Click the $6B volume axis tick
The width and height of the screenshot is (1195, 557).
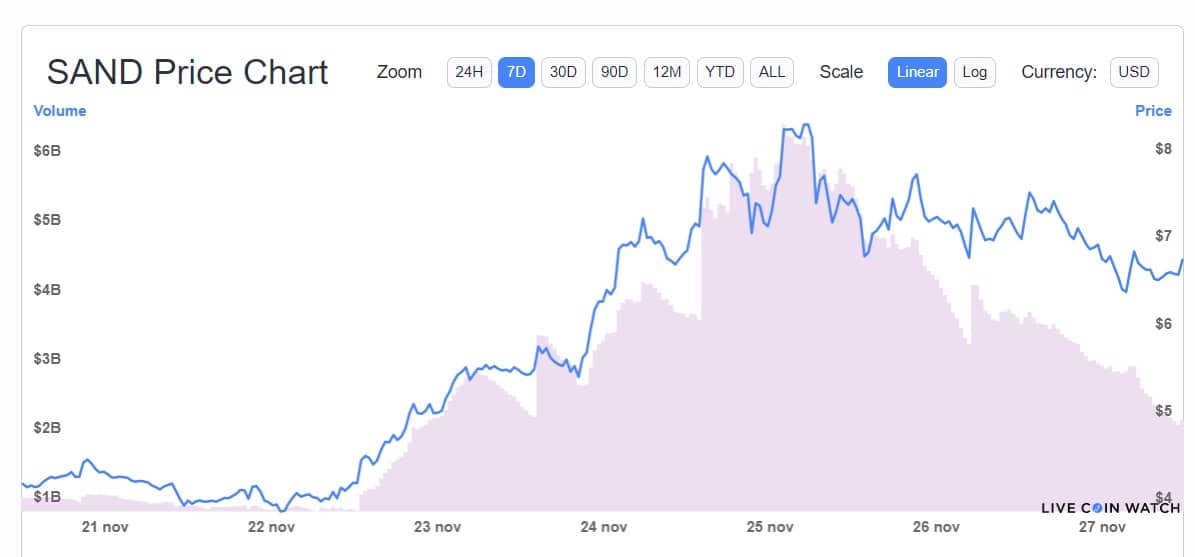(x=47, y=151)
